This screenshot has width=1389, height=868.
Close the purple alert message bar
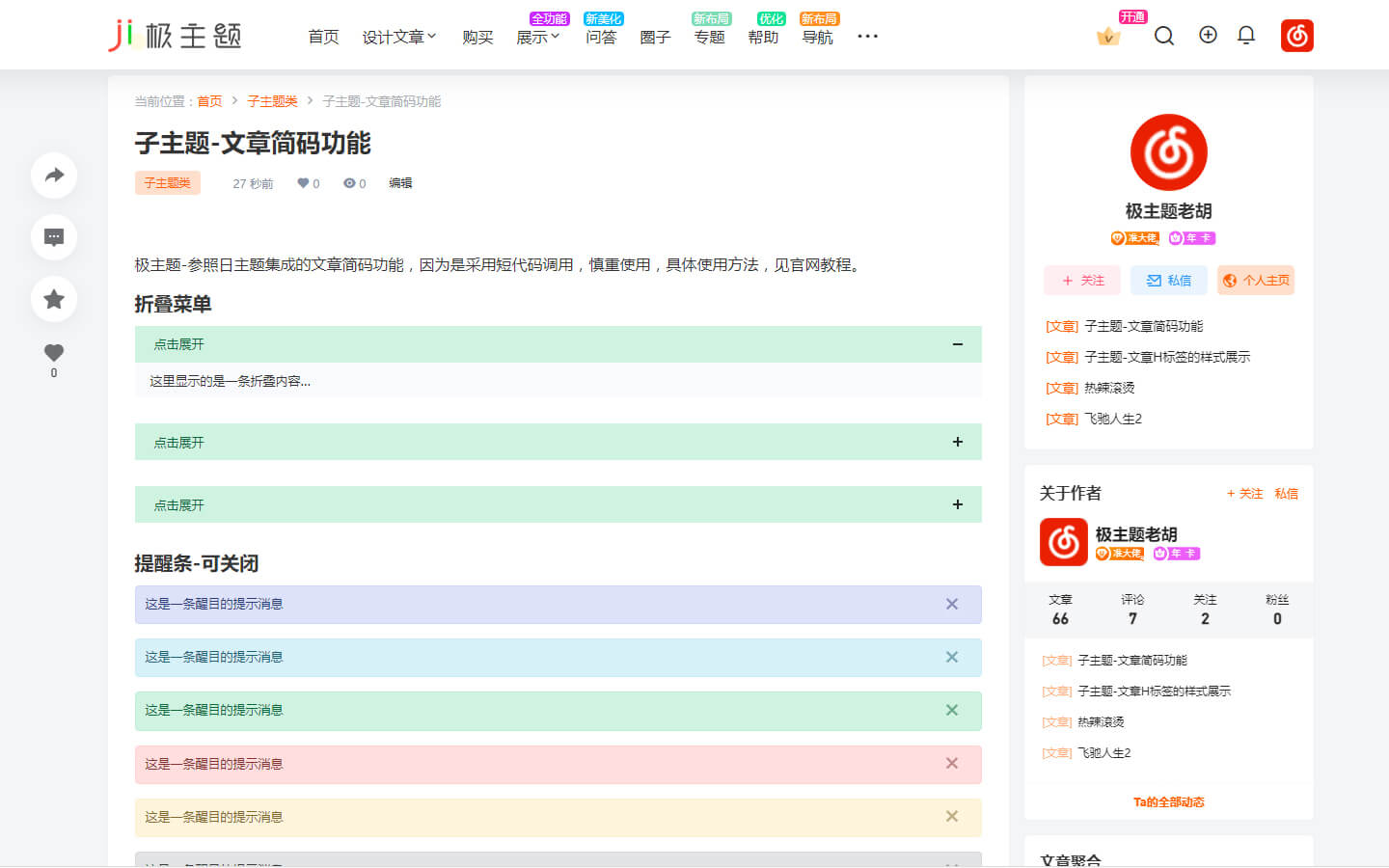952,605
